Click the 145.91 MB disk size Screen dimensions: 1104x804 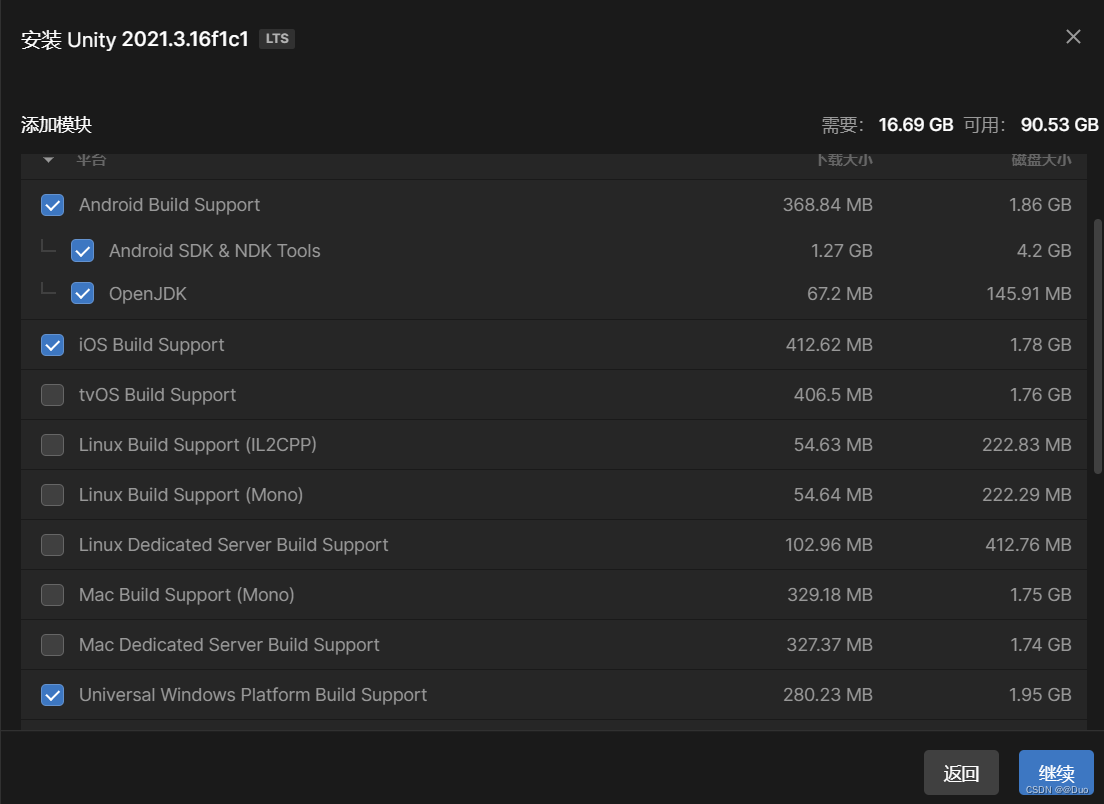click(1029, 294)
